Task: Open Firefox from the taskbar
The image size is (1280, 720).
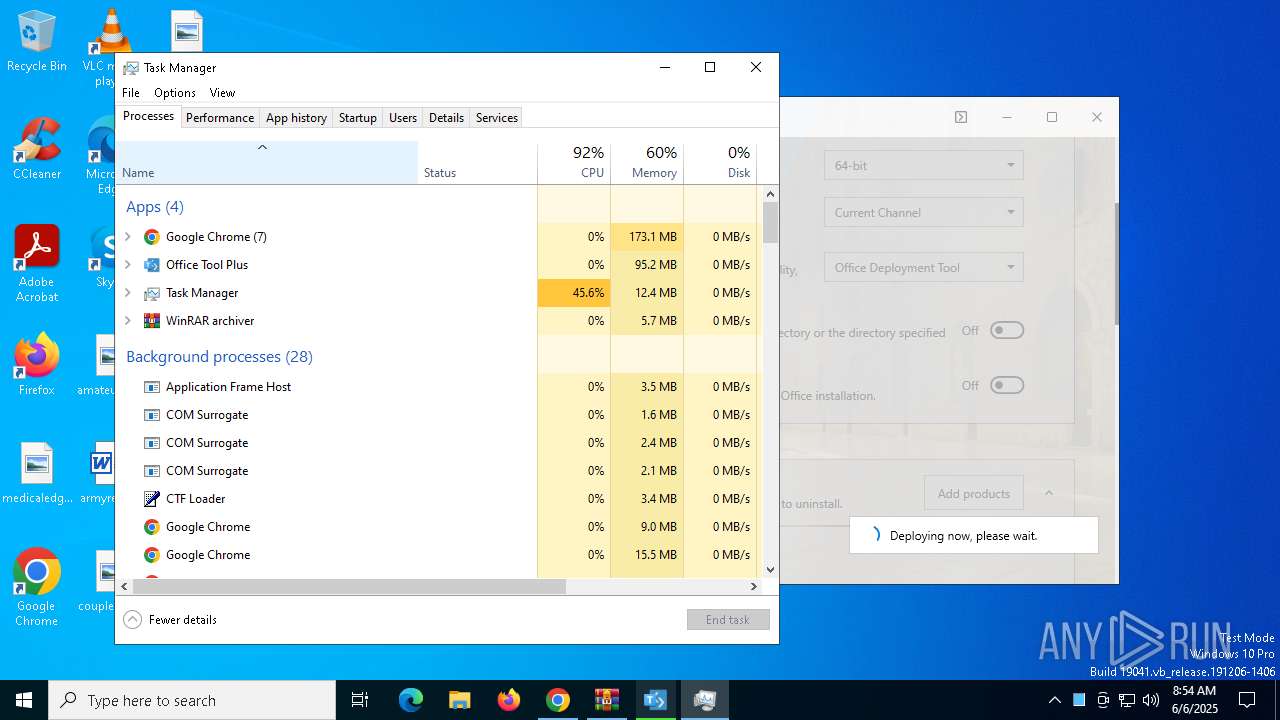Action: 508,700
